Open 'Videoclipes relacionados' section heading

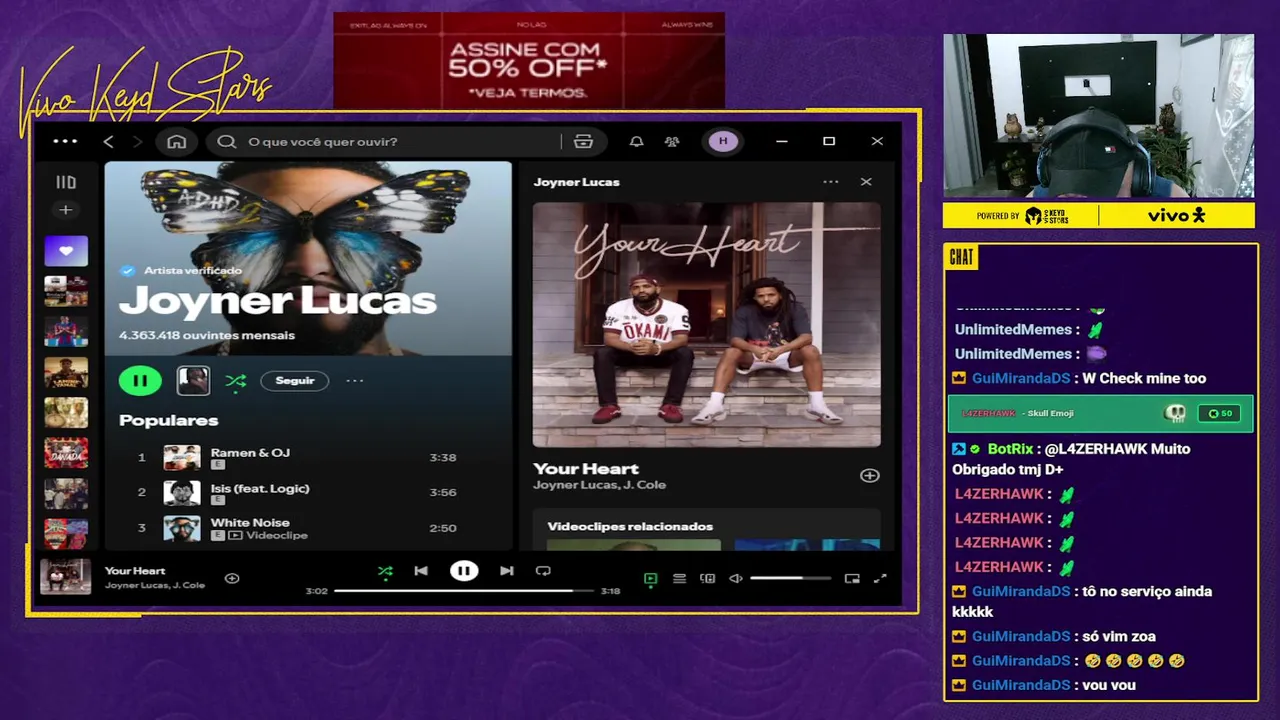(x=630, y=526)
